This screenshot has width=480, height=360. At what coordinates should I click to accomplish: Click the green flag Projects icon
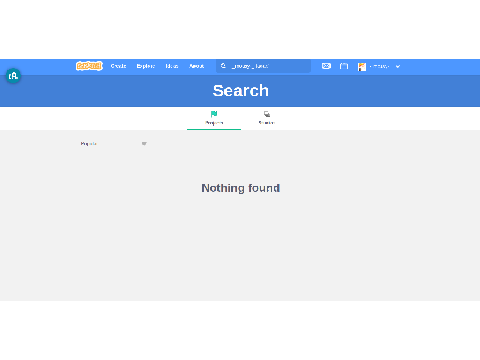click(214, 114)
